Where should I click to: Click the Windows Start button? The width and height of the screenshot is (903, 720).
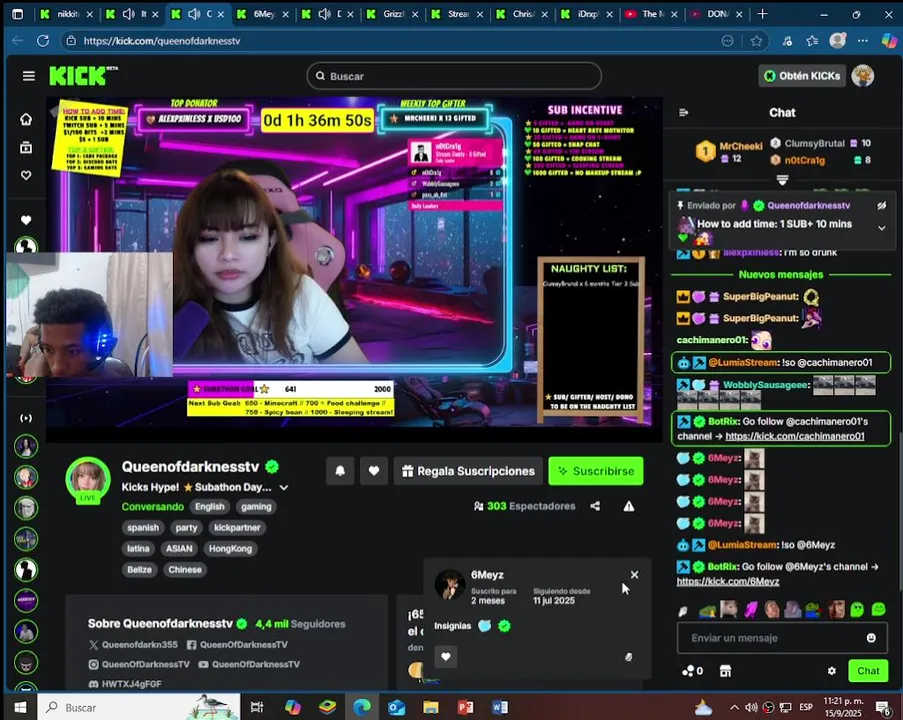(x=20, y=707)
